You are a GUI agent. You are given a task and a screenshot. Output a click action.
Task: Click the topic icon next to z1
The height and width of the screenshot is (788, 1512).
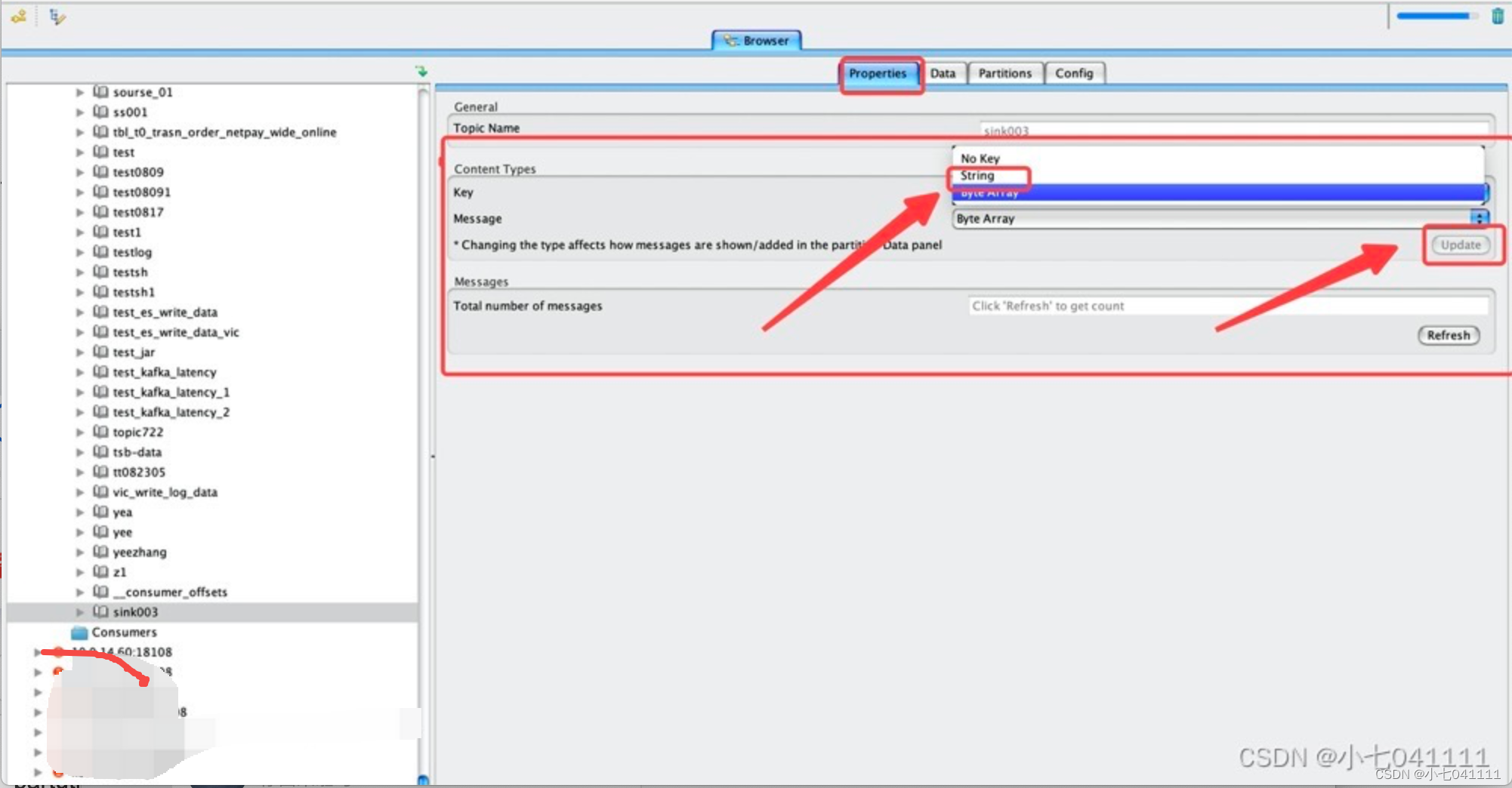click(x=100, y=571)
